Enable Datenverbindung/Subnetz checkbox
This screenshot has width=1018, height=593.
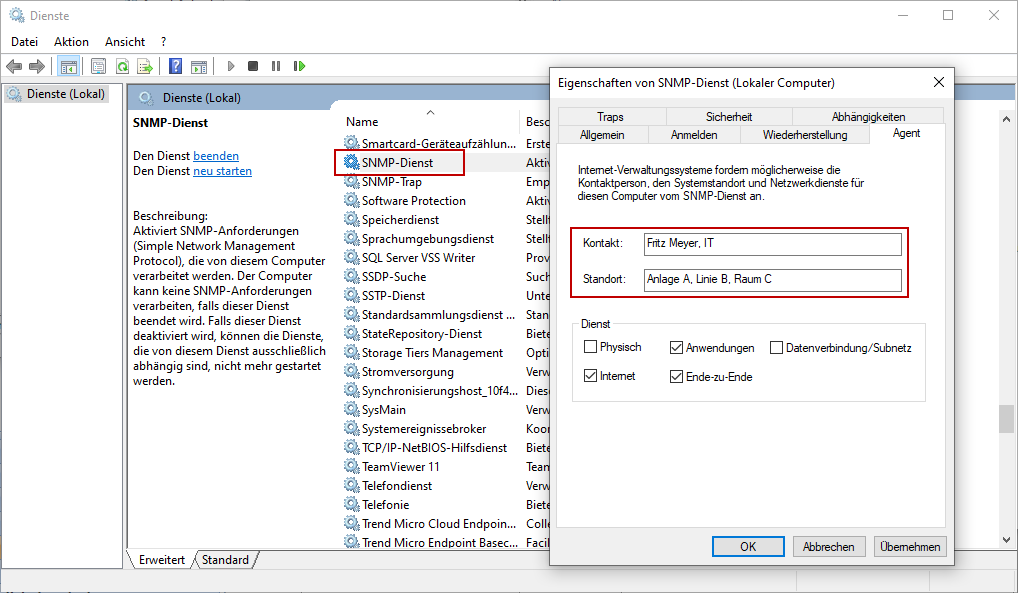(776, 347)
